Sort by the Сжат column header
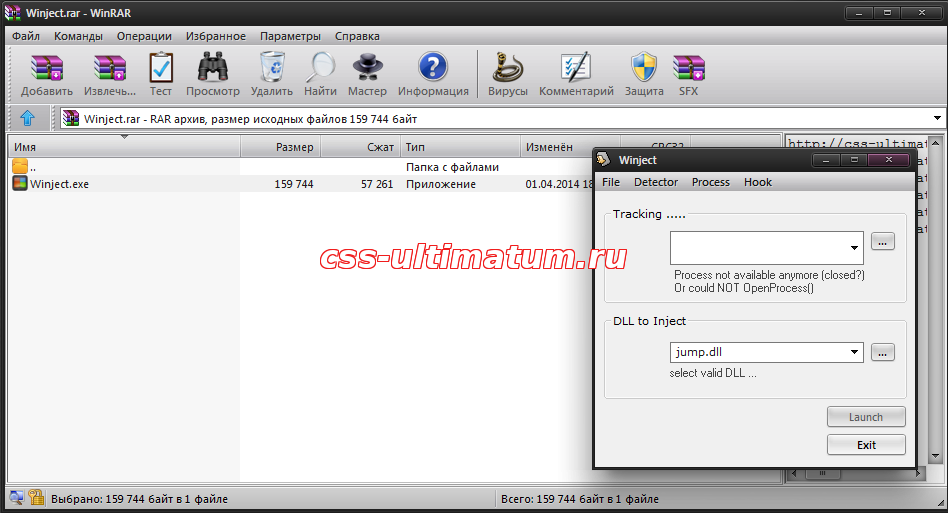This screenshot has width=948, height=513. coord(360,147)
